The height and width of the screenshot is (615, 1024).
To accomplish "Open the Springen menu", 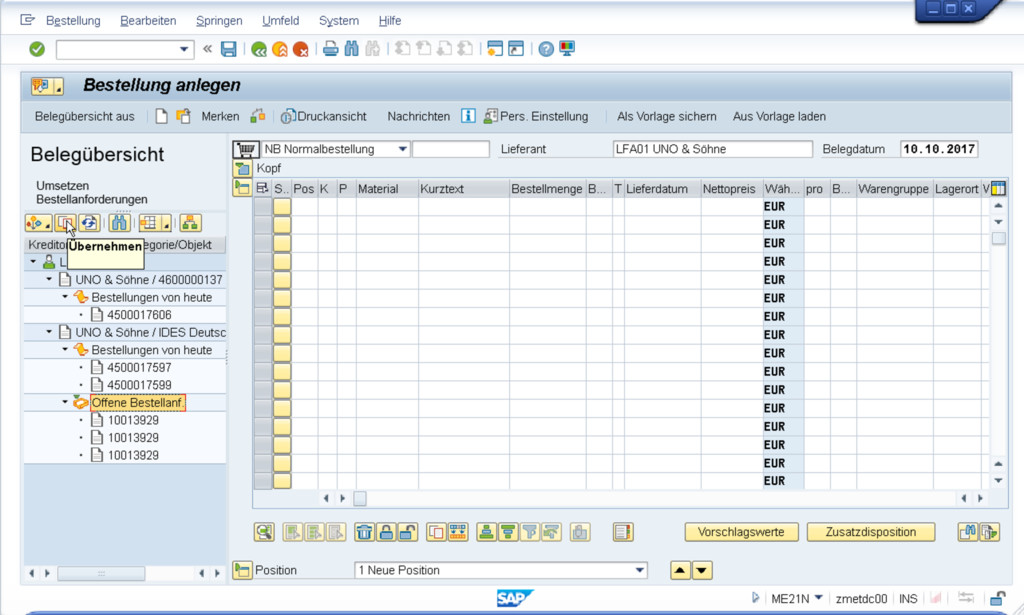I will coord(218,20).
